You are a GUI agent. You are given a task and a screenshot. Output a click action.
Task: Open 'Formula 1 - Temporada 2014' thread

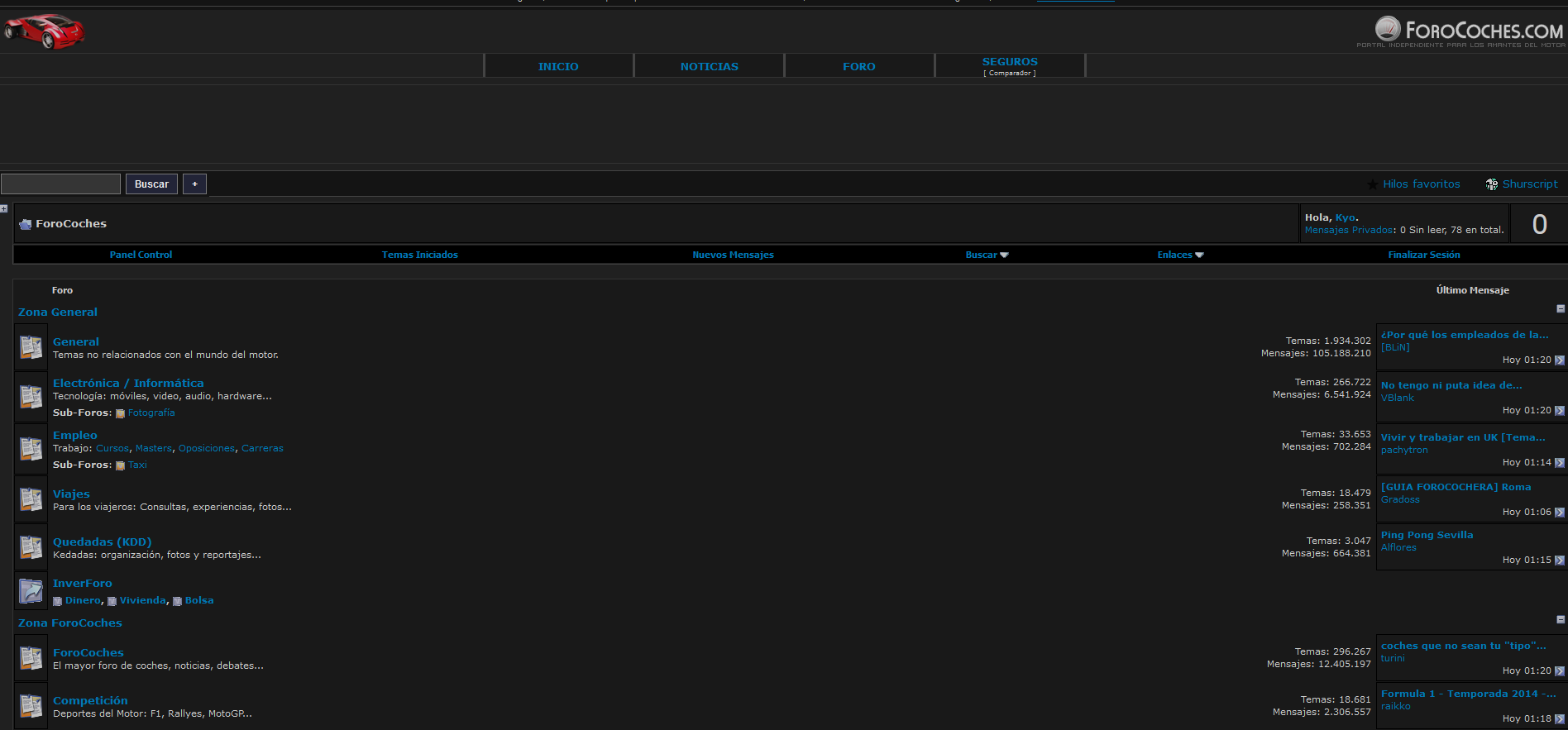coord(1468,694)
